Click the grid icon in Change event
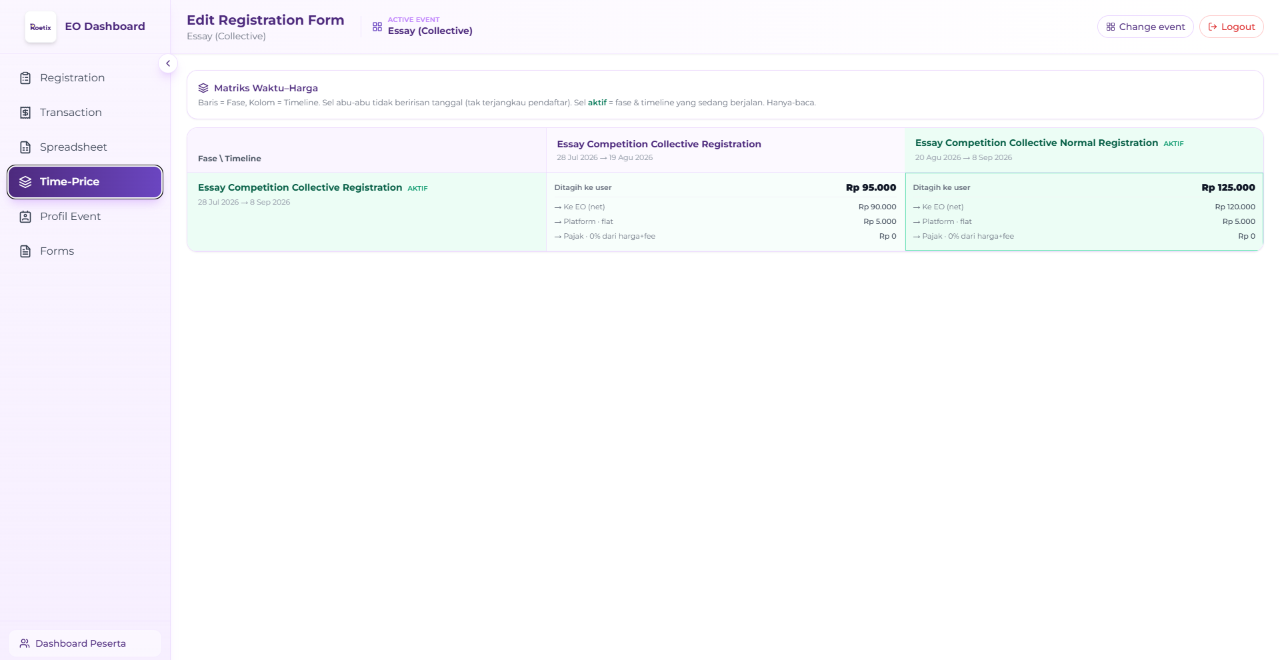The height and width of the screenshot is (660, 1279). coord(1111,27)
